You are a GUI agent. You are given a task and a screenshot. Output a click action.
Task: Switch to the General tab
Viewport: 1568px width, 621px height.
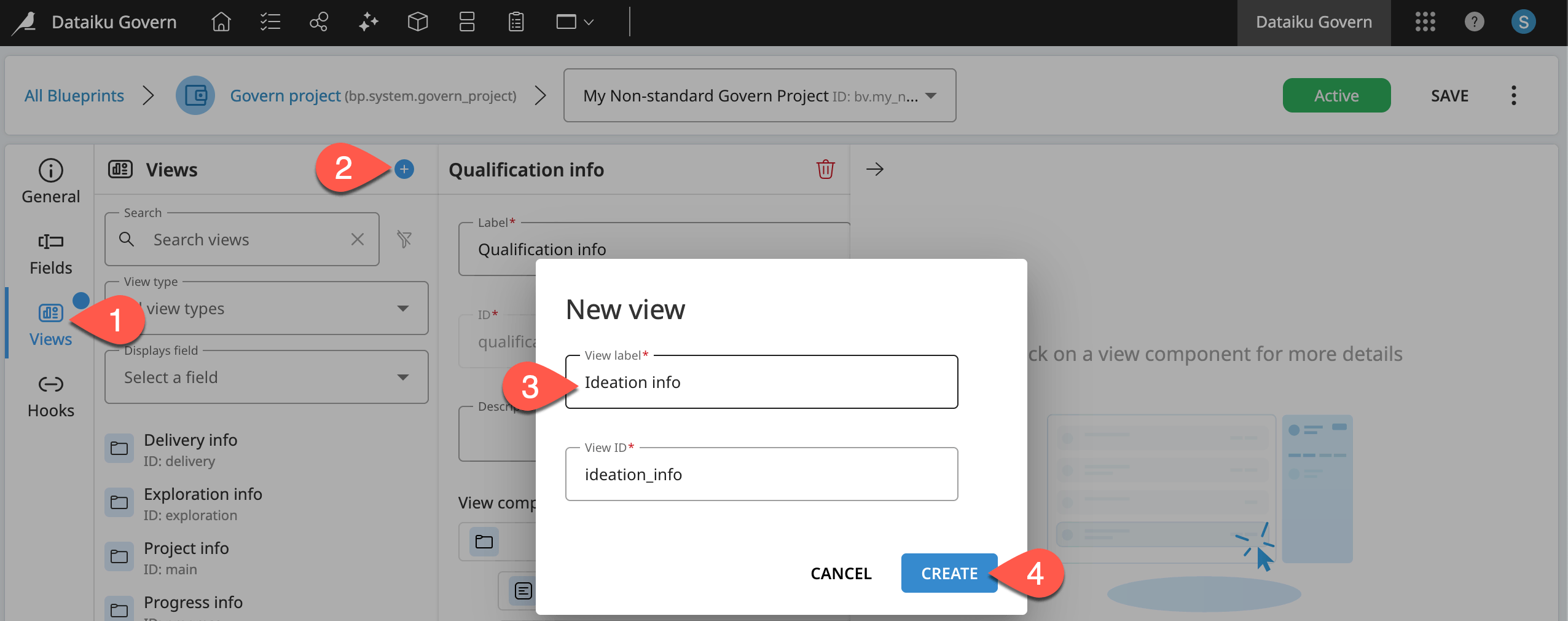51,182
